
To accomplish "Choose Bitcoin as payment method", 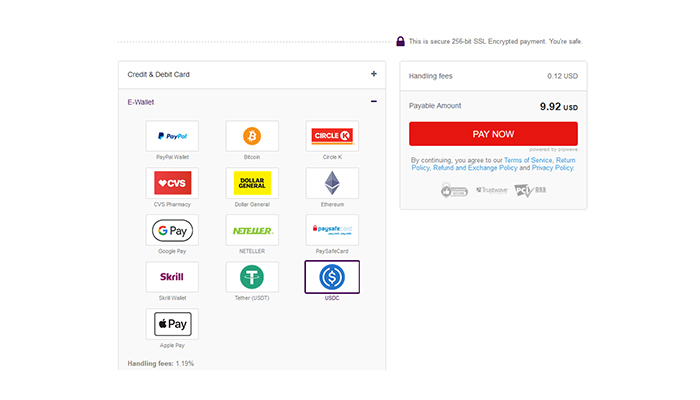I will coord(252,136).
